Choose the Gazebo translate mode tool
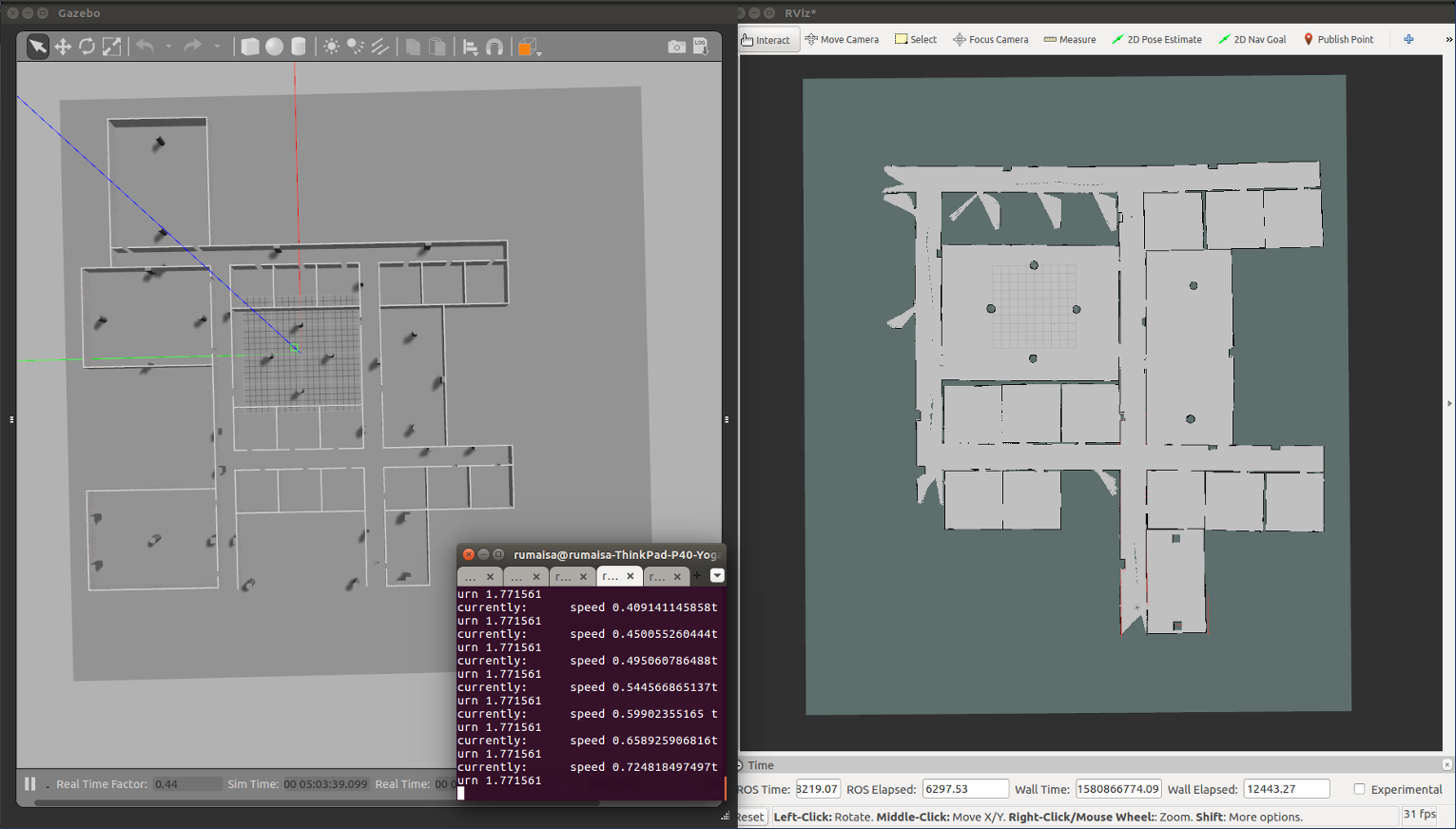This screenshot has height=829, width=1456. click(x=63, y=47)
